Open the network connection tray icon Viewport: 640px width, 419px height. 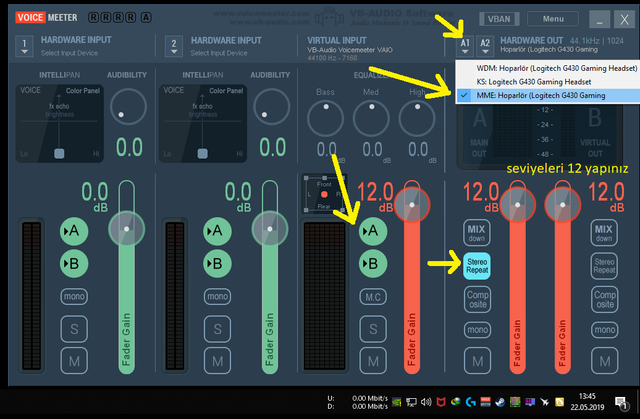click(x=411, y=402)
